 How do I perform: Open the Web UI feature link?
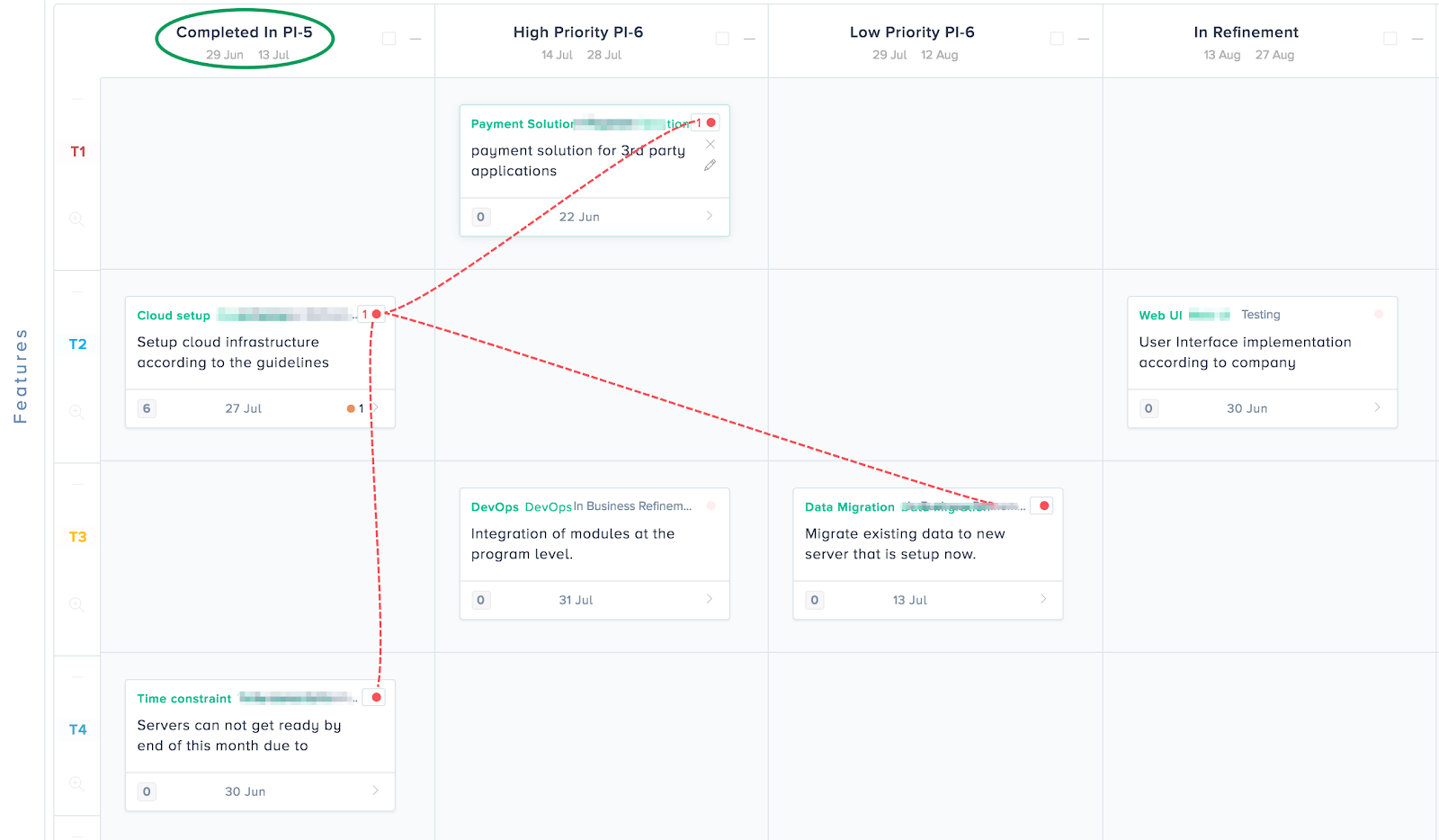[1159, 315]
